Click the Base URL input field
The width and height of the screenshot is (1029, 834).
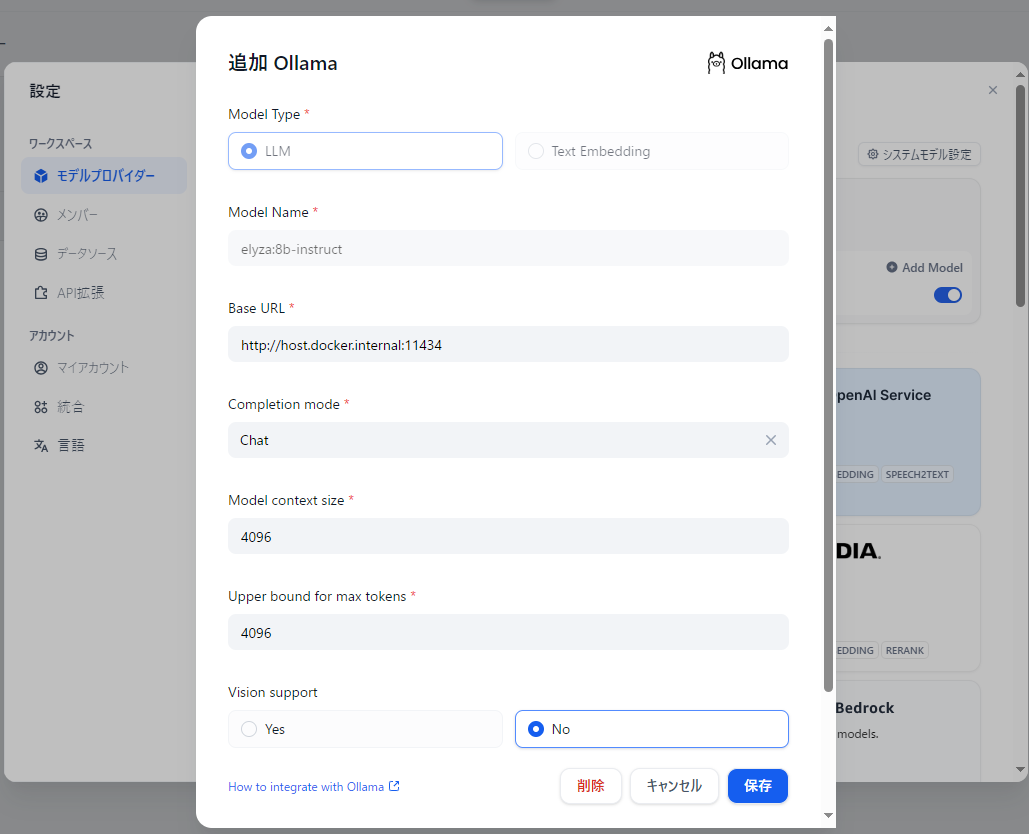(508, 344)
